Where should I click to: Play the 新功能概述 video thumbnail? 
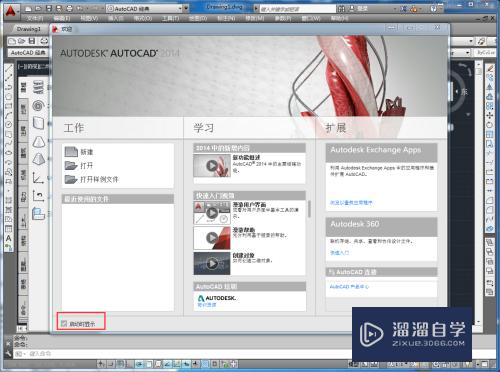(212, 165)
